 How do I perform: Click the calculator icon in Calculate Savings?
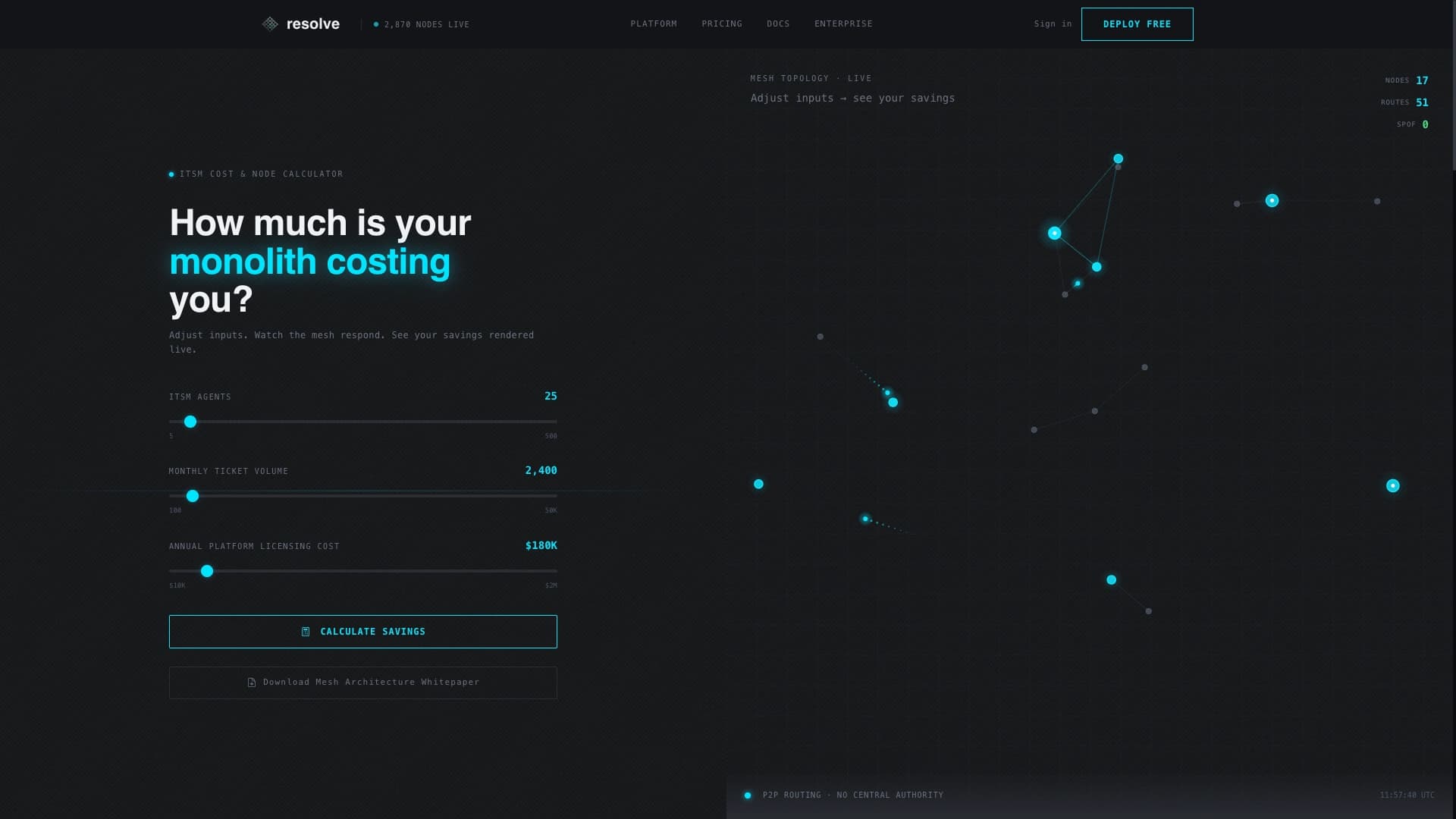[x=306, y=632]
